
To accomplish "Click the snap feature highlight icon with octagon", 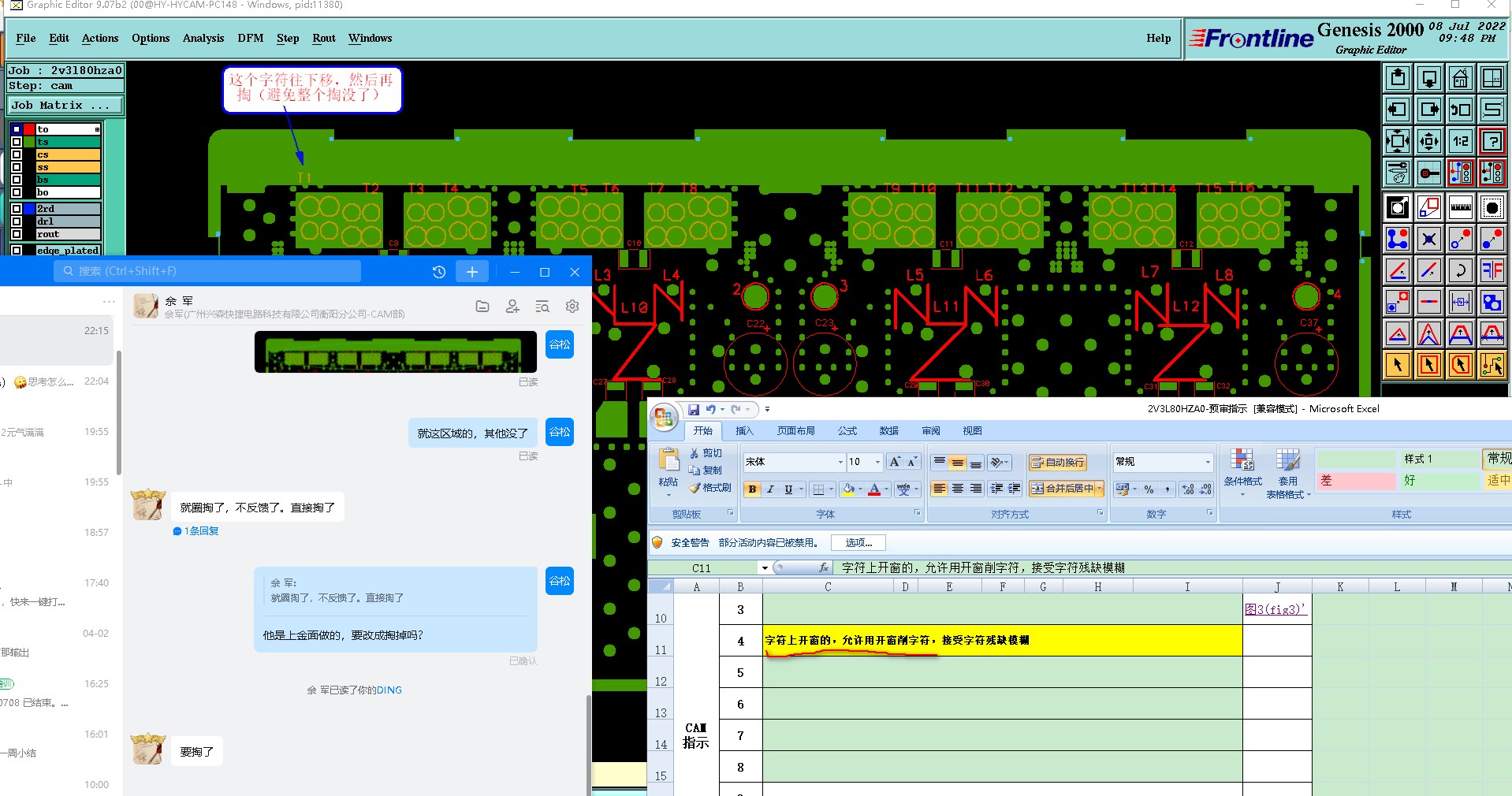I will (1492, 207).
